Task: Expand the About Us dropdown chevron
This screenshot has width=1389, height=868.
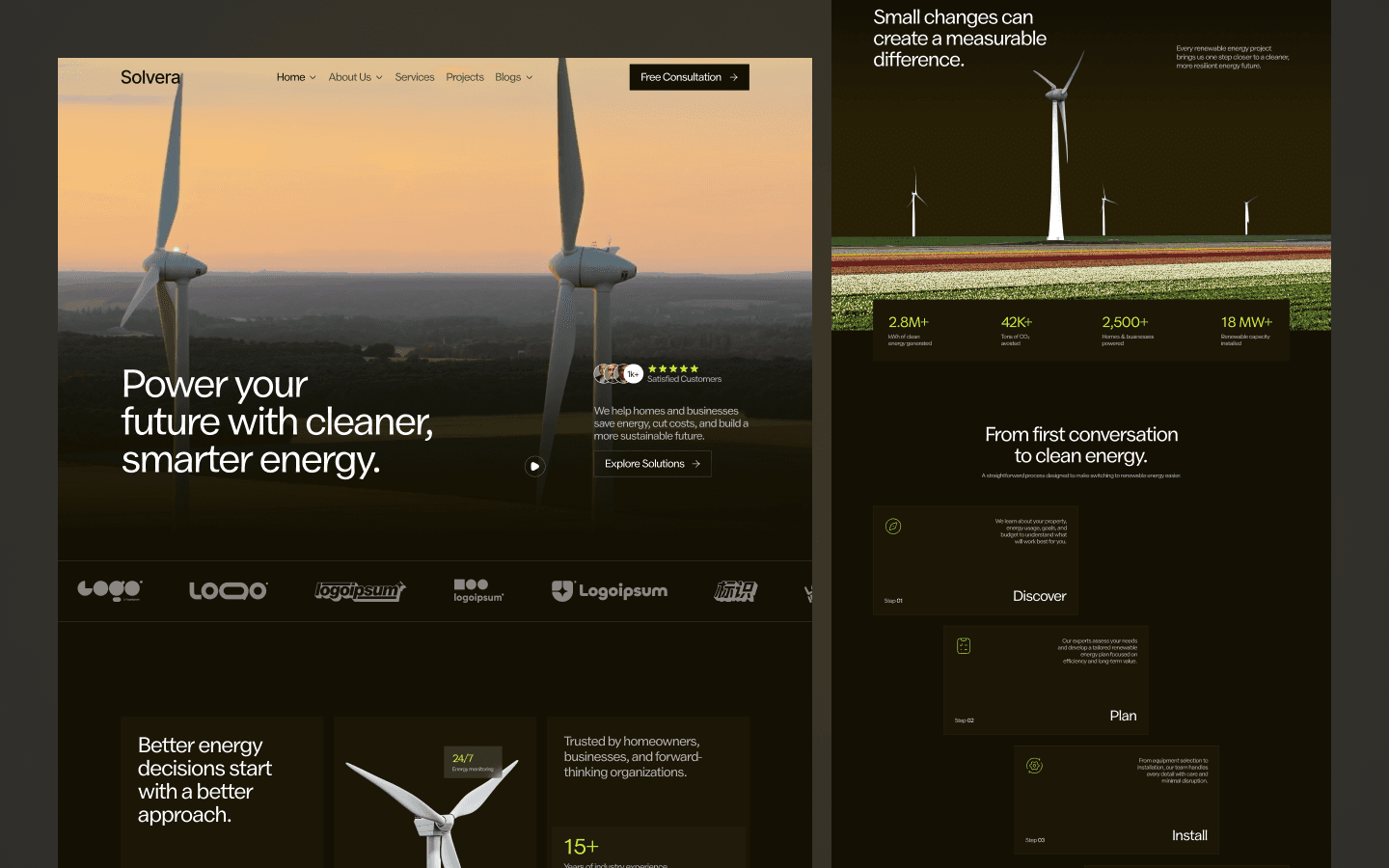Action: [379, 77]
